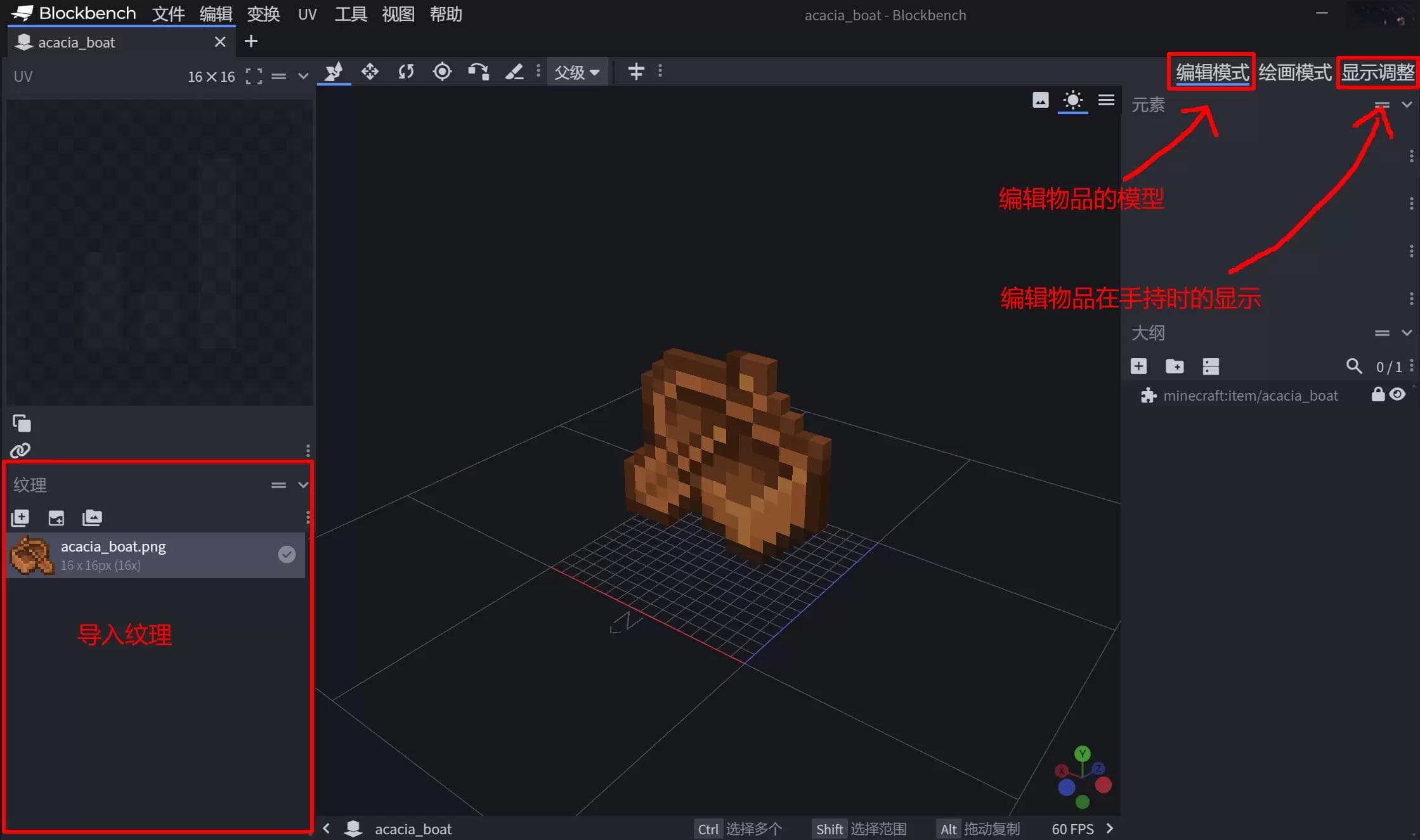
Task: Select the acacia_boat project tab
Action: pos(121,42)
